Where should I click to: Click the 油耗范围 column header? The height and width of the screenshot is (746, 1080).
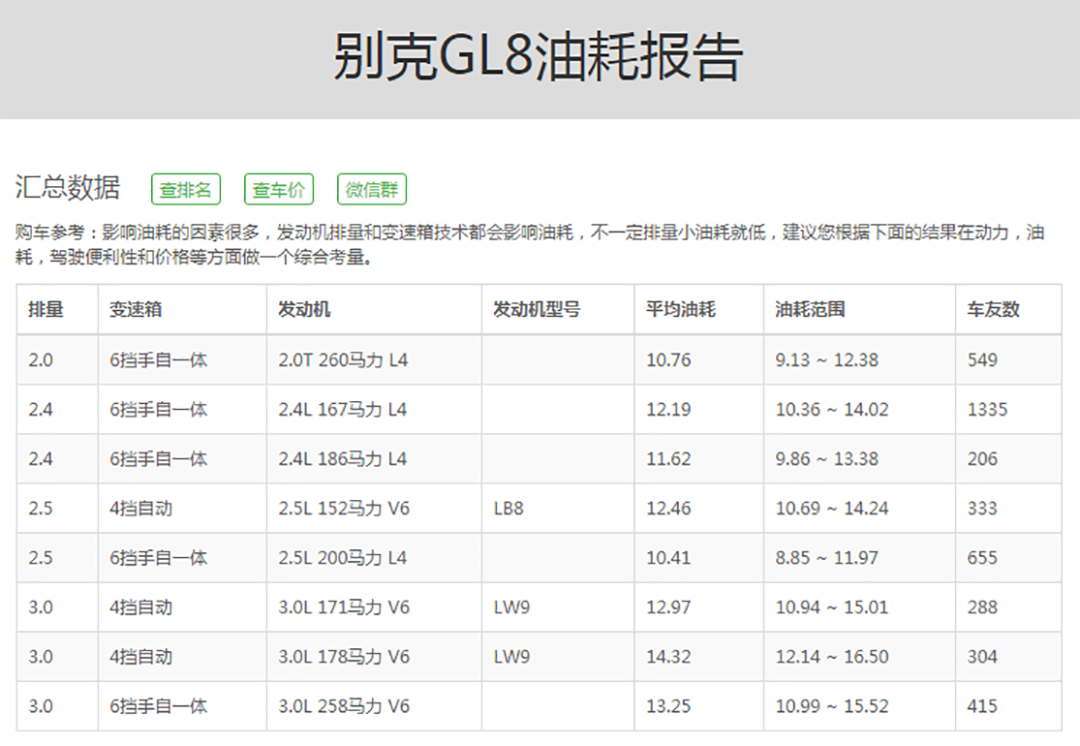(x=810, y=310)
